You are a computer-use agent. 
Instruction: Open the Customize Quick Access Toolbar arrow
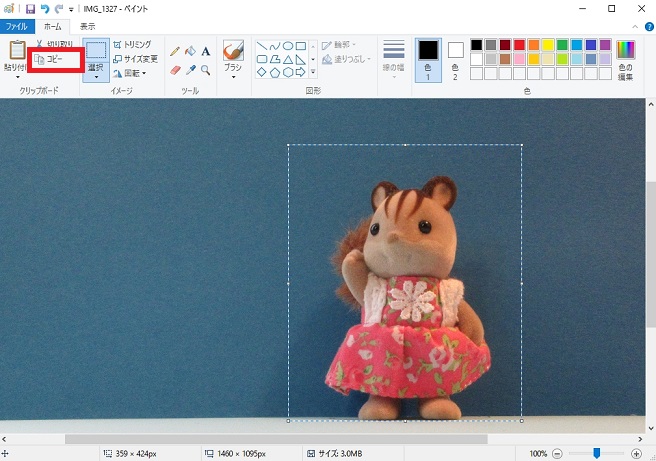pos(71,9)
